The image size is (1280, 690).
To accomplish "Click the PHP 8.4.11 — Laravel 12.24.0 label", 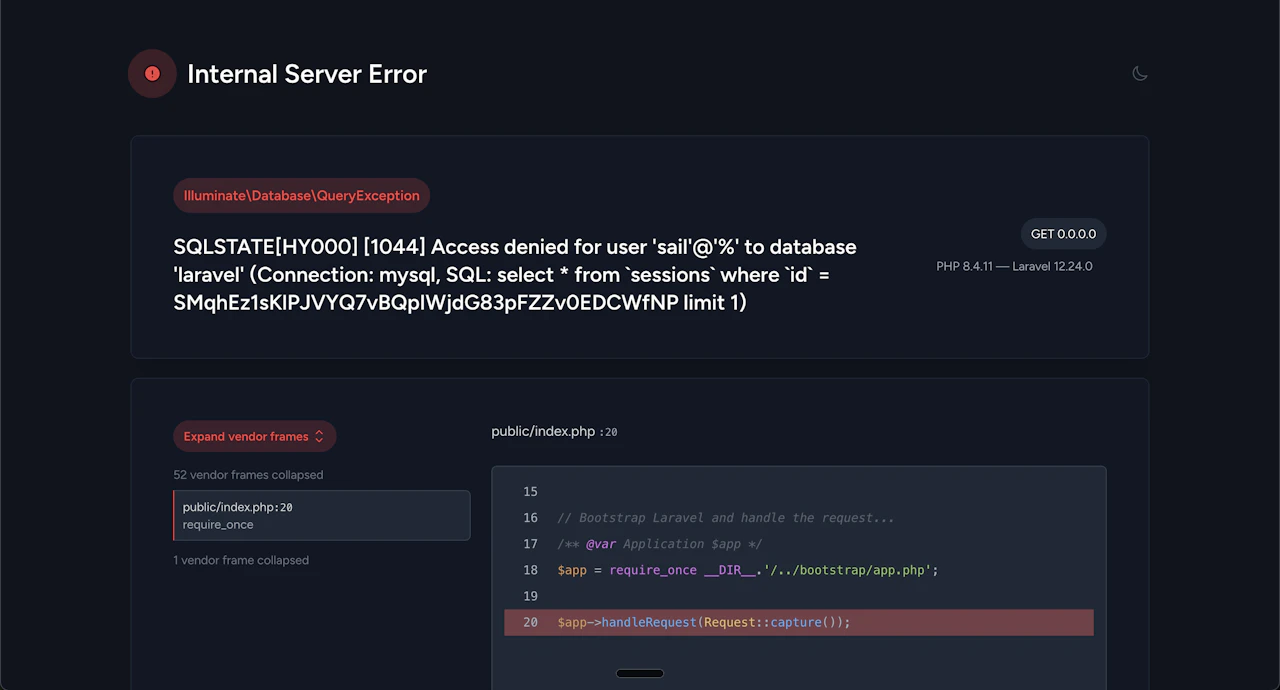I will pyautogui.click(x=1014, y=266).
